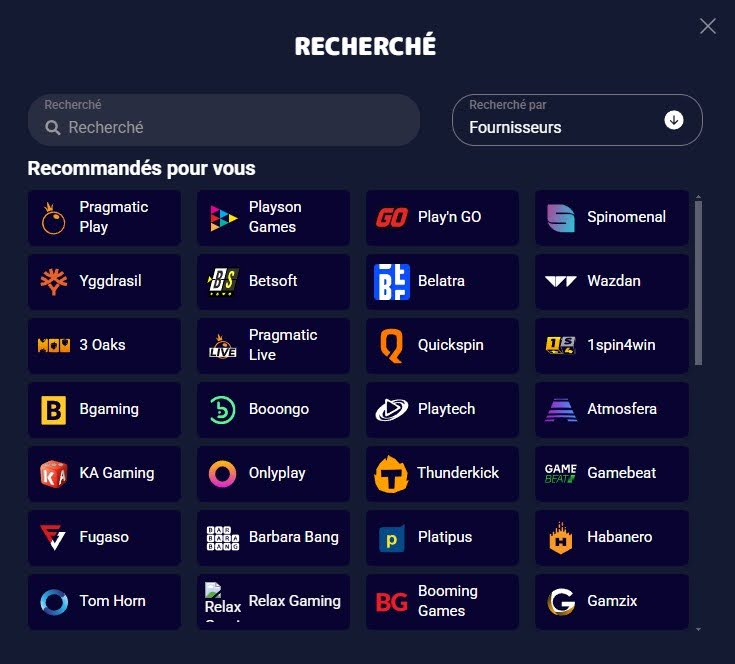Click the Quickspin orange Q icon

391,345
